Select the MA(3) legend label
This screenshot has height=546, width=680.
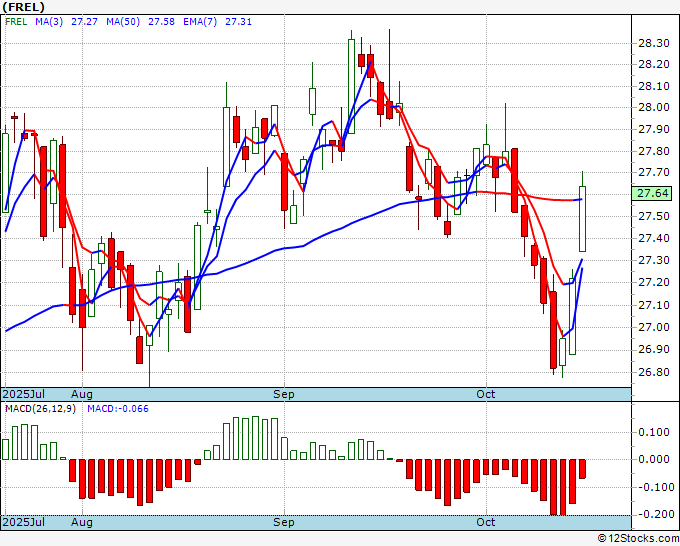(x=49, y=22)
